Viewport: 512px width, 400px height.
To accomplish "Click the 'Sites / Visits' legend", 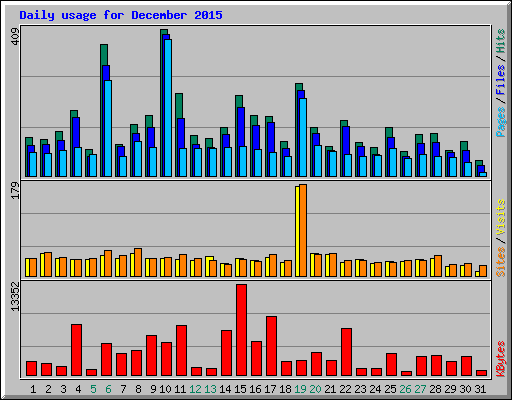I will coord(501,238).
